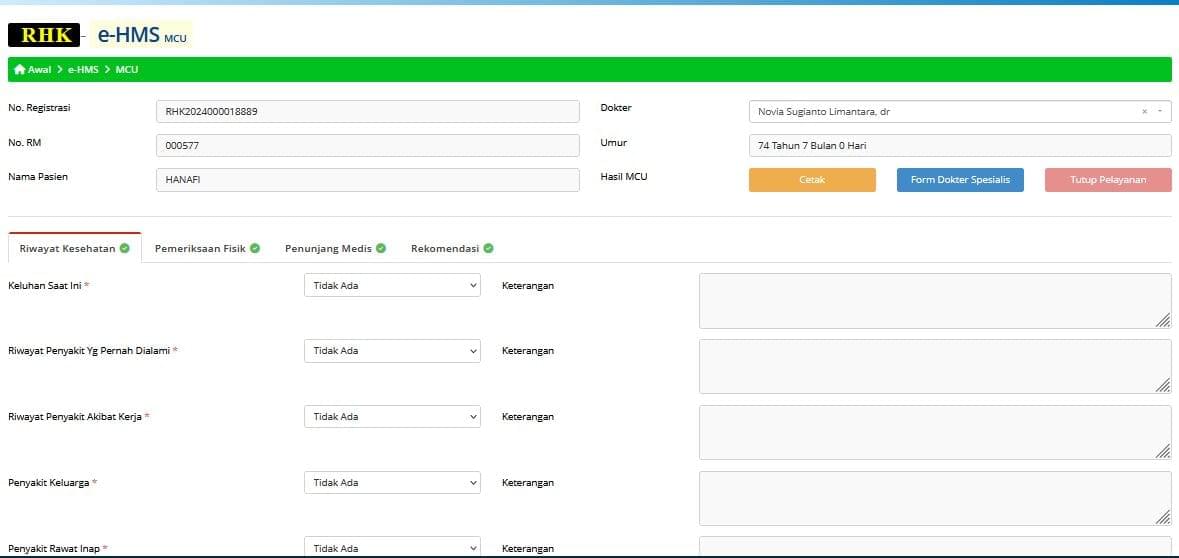1179x558 pixels.
Task: Open Form Dokter Spesialis
Action: click(x=959, y=180)
